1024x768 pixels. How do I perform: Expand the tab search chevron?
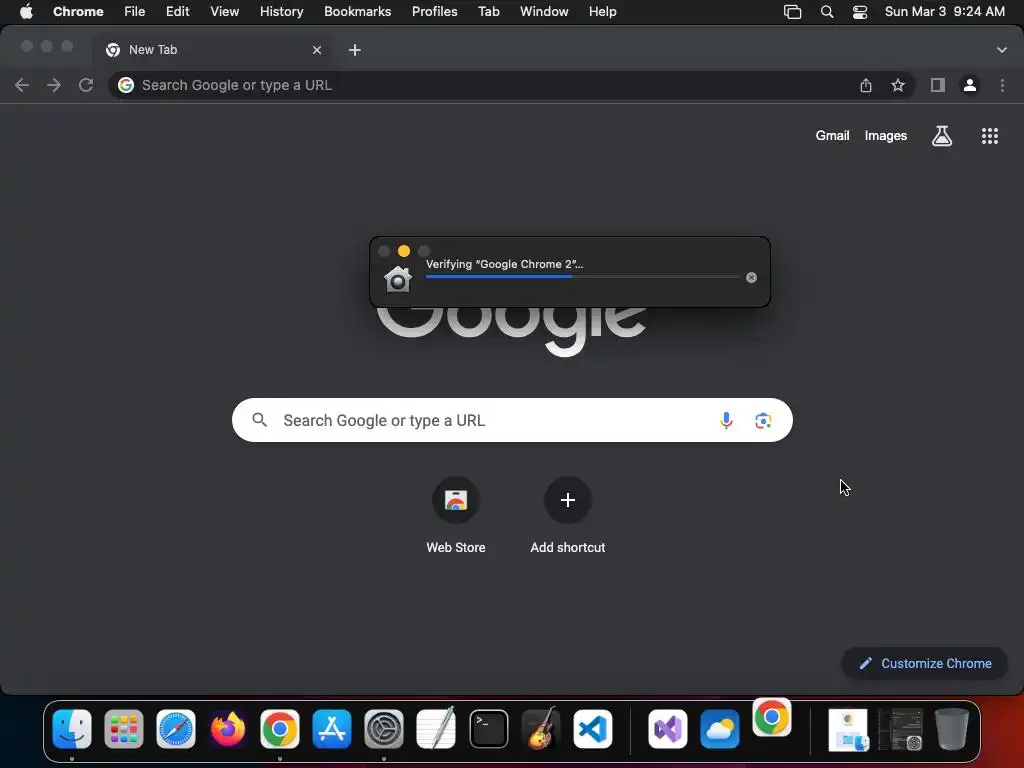[x=1001, y=50]
